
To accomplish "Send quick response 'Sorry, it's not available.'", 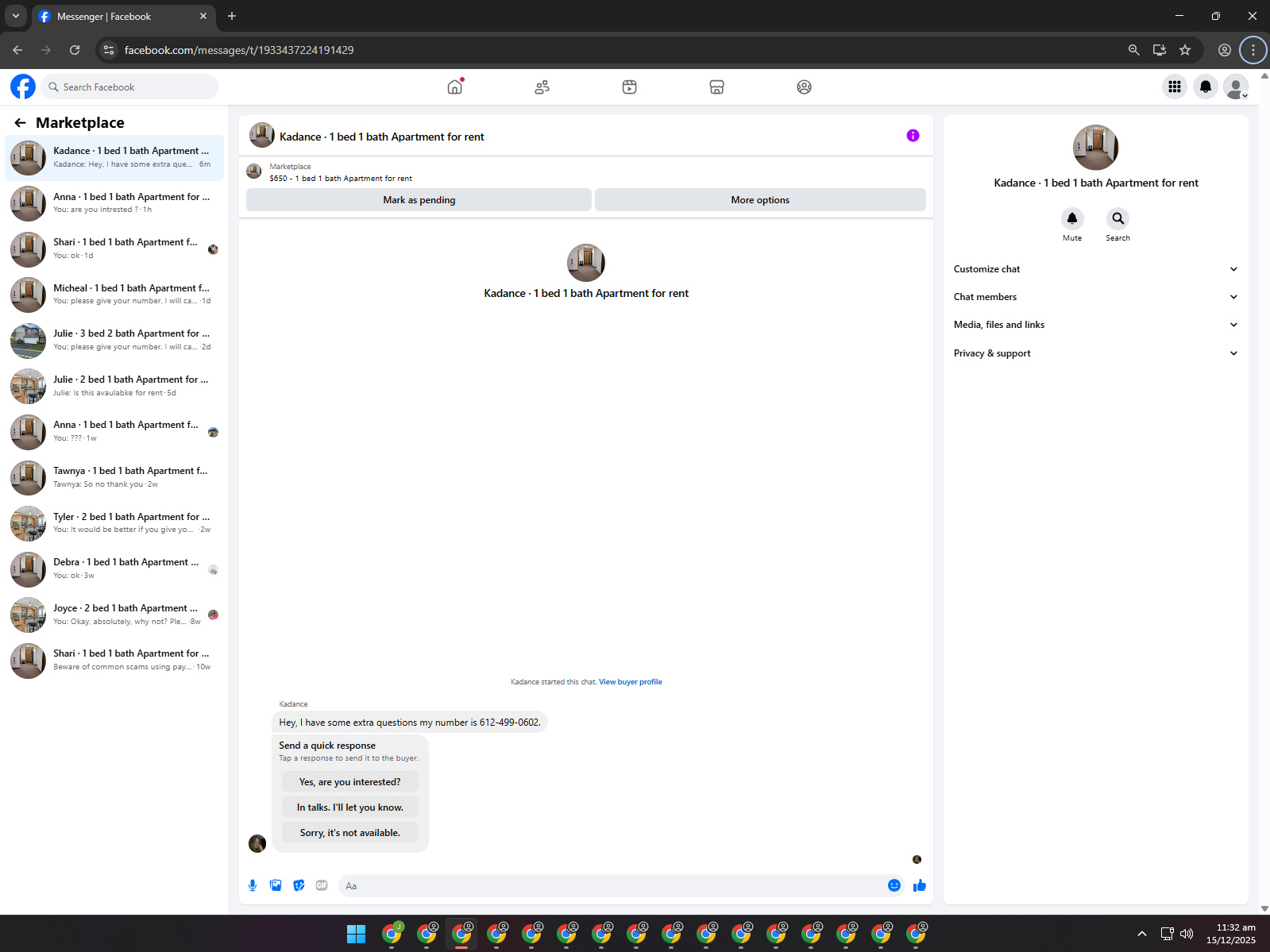I will tap(350, 833).
